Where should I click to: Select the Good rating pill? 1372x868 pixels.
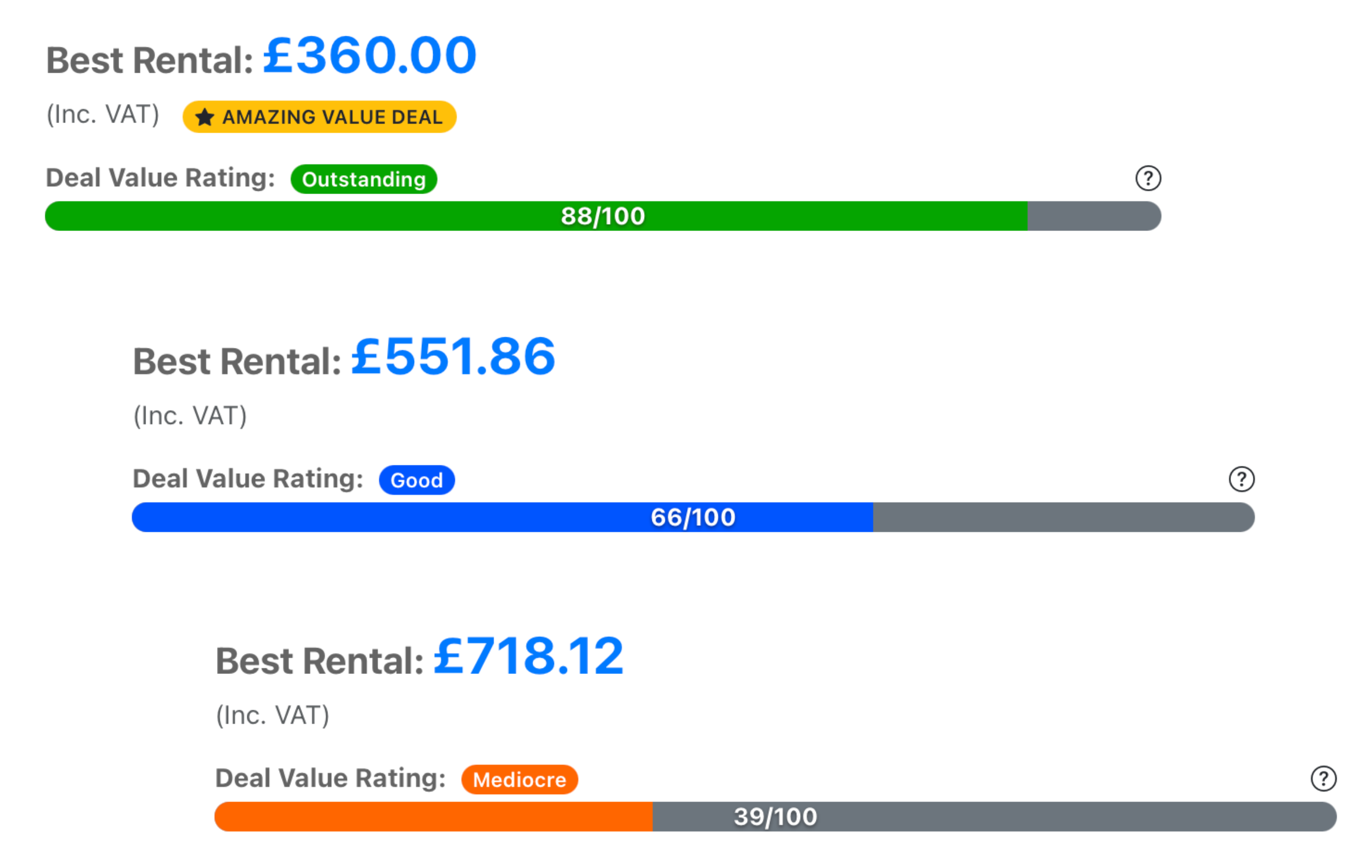point(417,479)
